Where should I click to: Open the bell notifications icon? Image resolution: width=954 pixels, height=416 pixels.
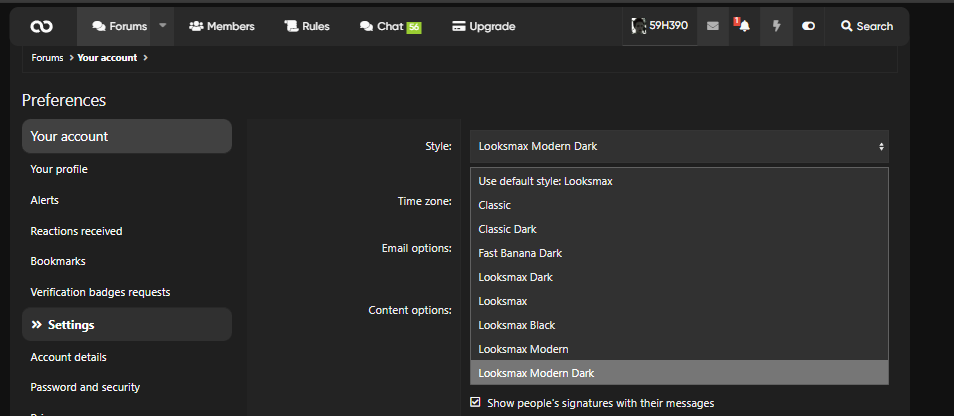click(x=744, y=26)
